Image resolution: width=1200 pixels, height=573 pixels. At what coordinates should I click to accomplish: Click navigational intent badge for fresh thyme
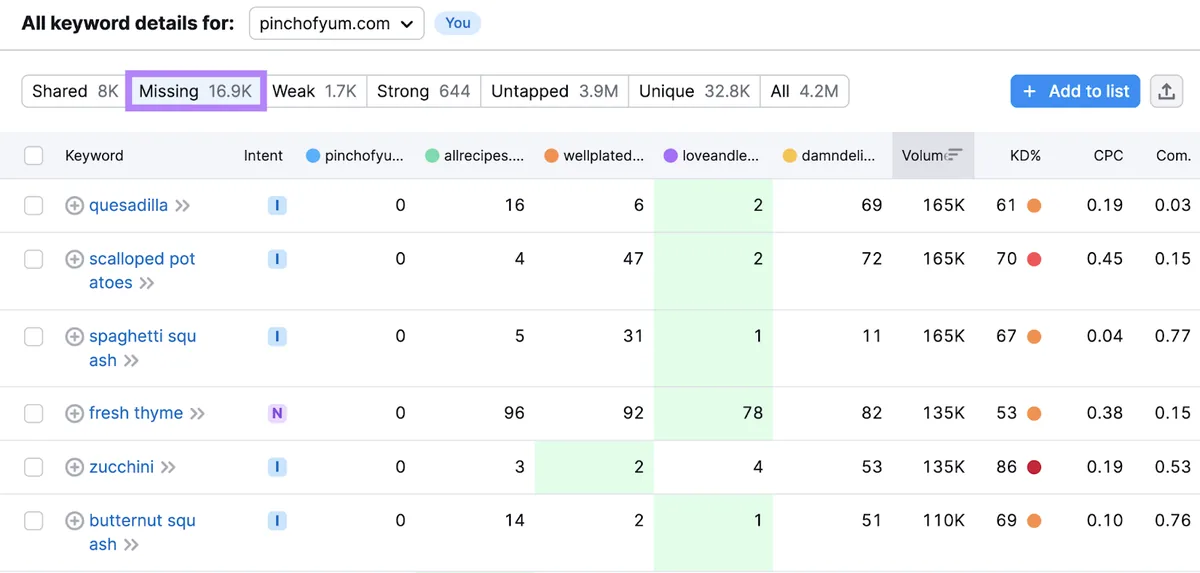pos(277,413)
